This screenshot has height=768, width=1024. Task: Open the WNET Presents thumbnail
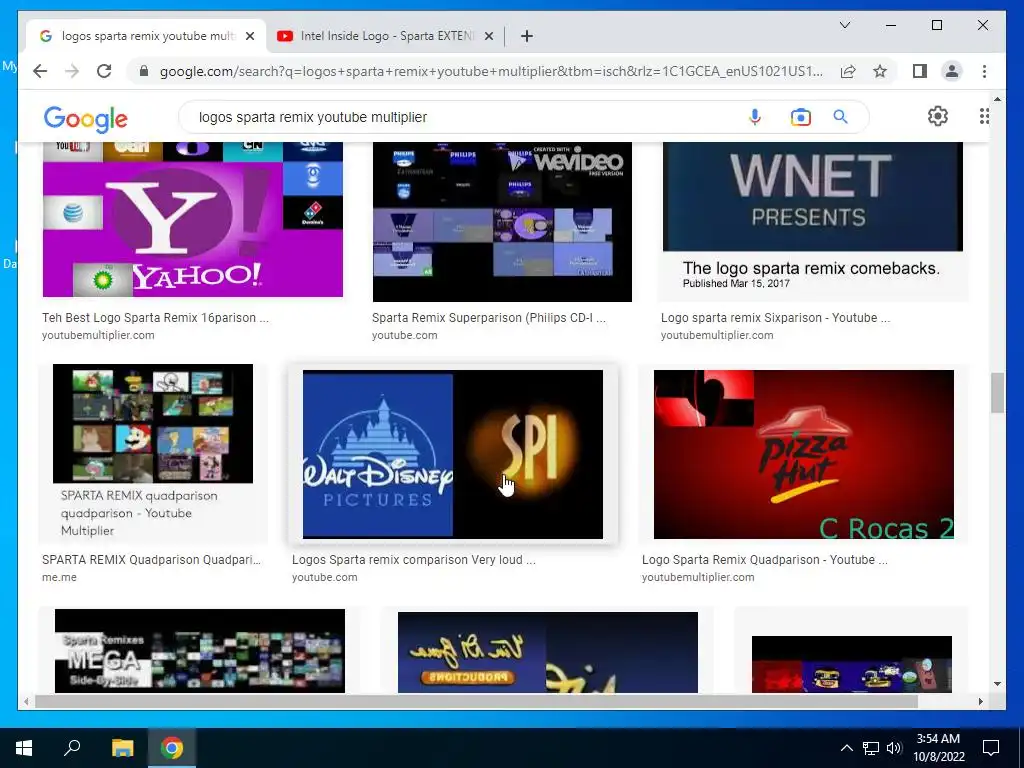(812, 222)
